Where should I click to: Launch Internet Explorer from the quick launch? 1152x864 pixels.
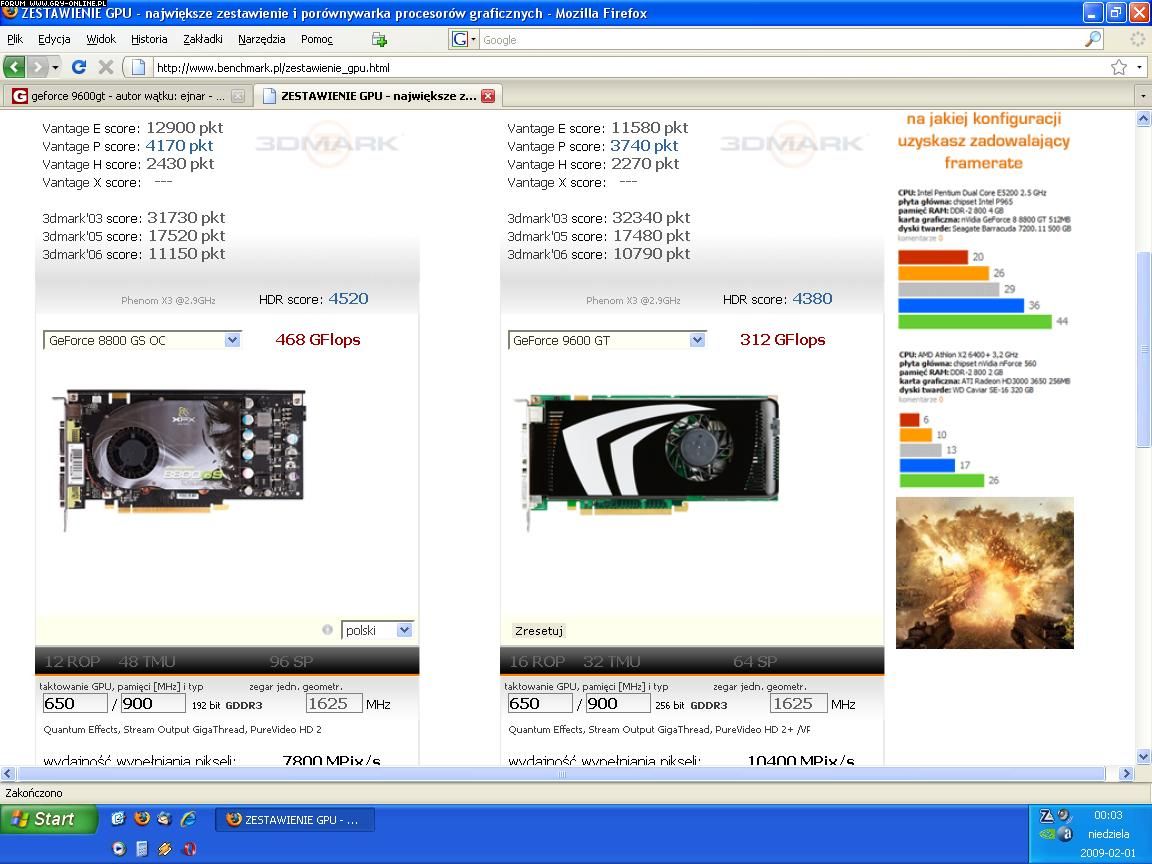pos(188,819)
